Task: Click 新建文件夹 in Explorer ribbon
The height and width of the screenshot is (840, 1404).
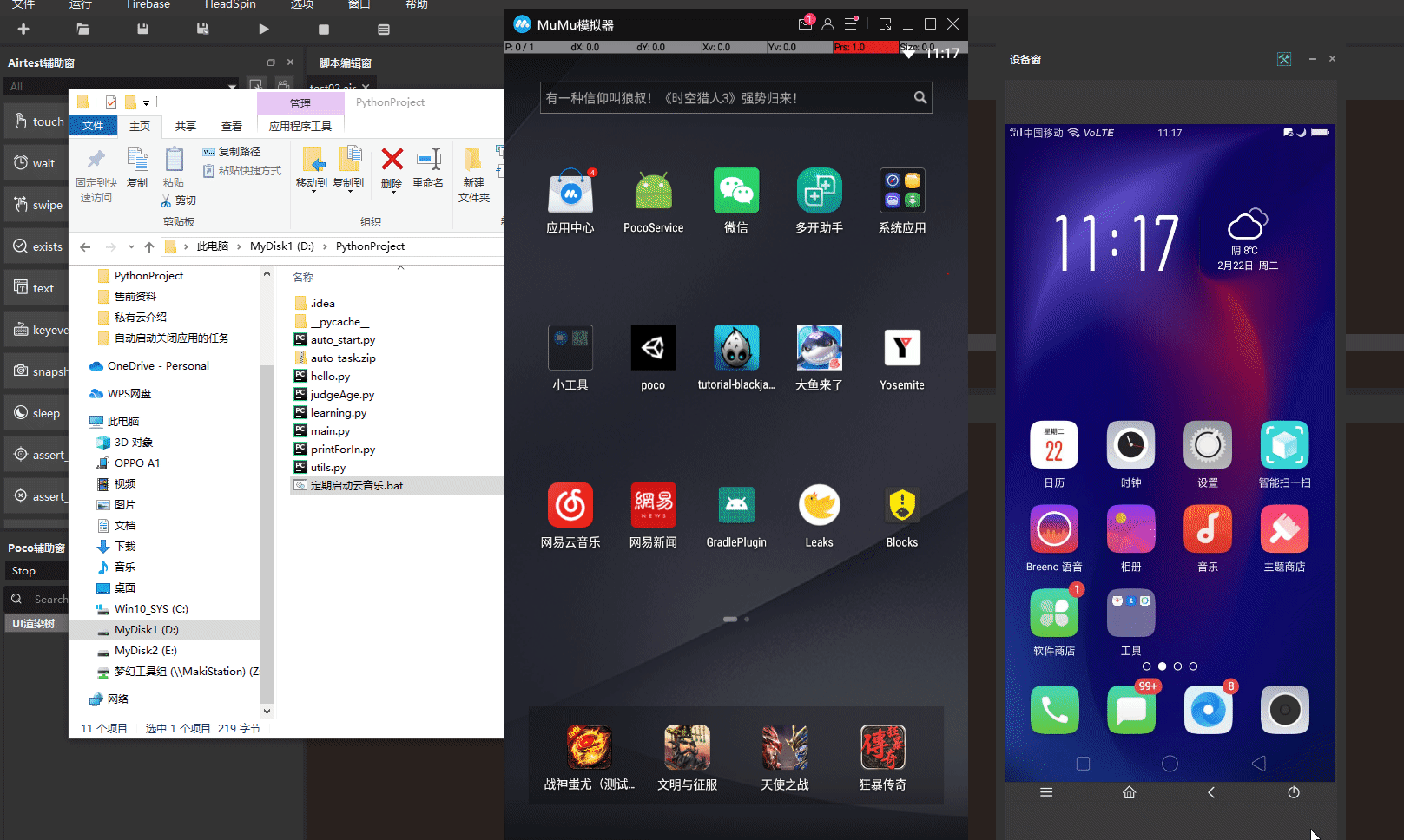Action: point(474,175)
